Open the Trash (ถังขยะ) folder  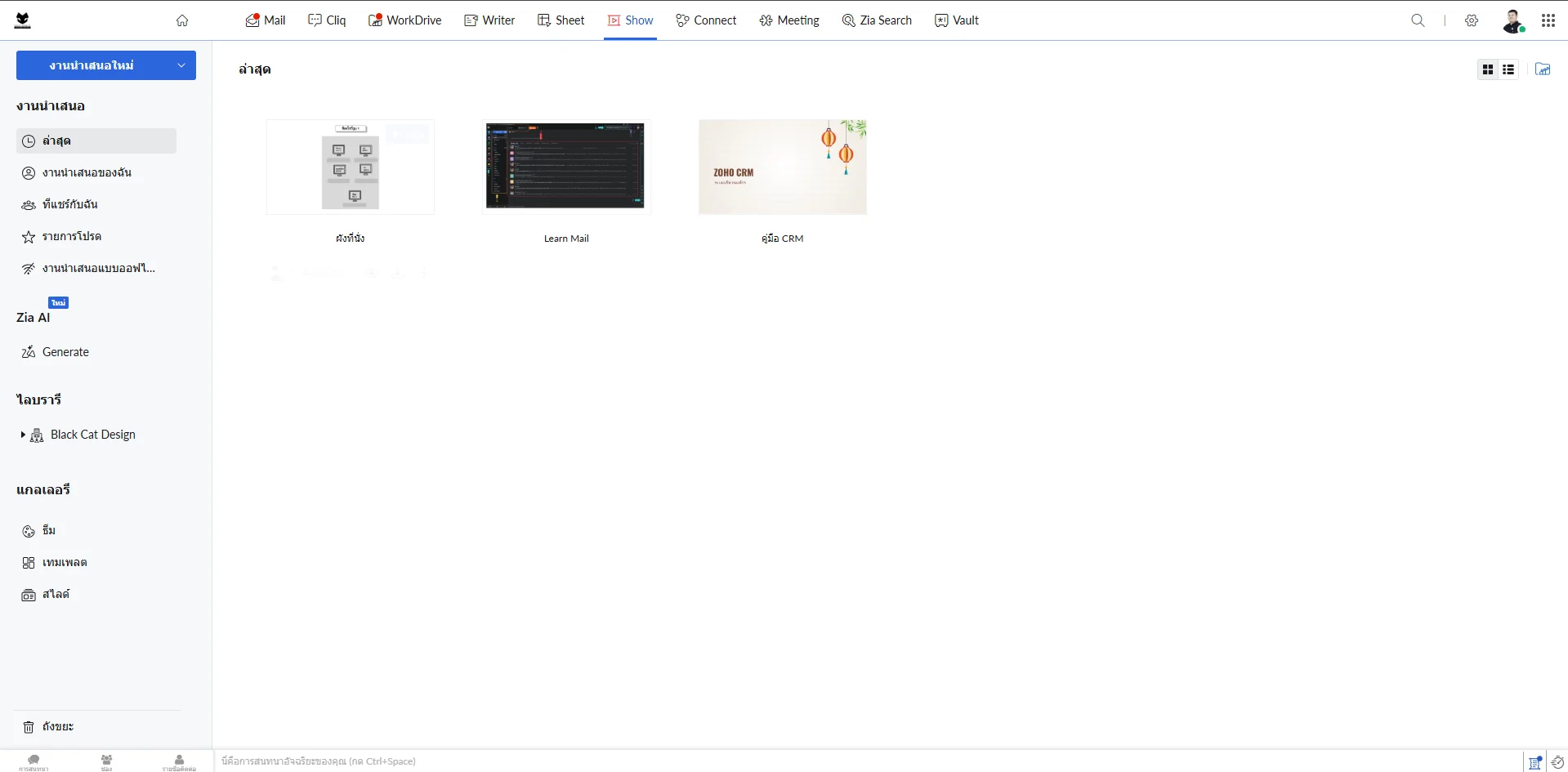point(57,726)
